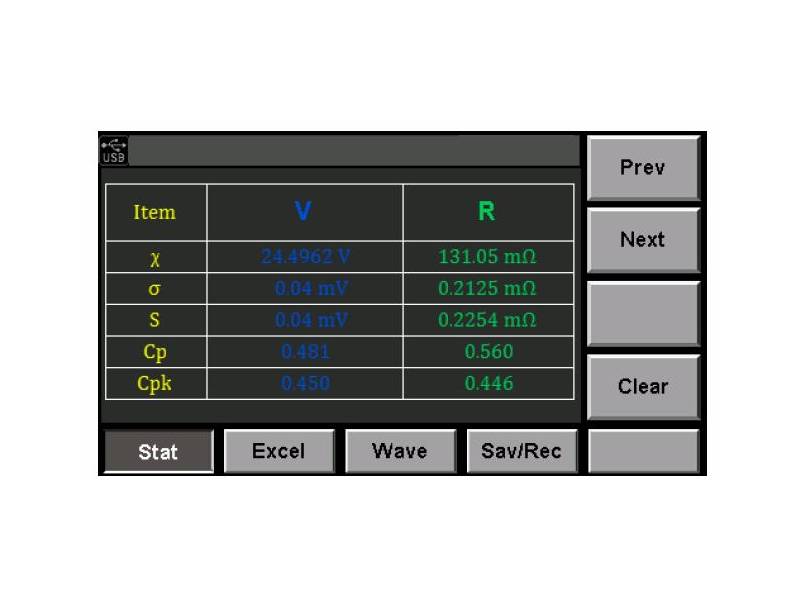Select the Cp row label

(155, 351)
